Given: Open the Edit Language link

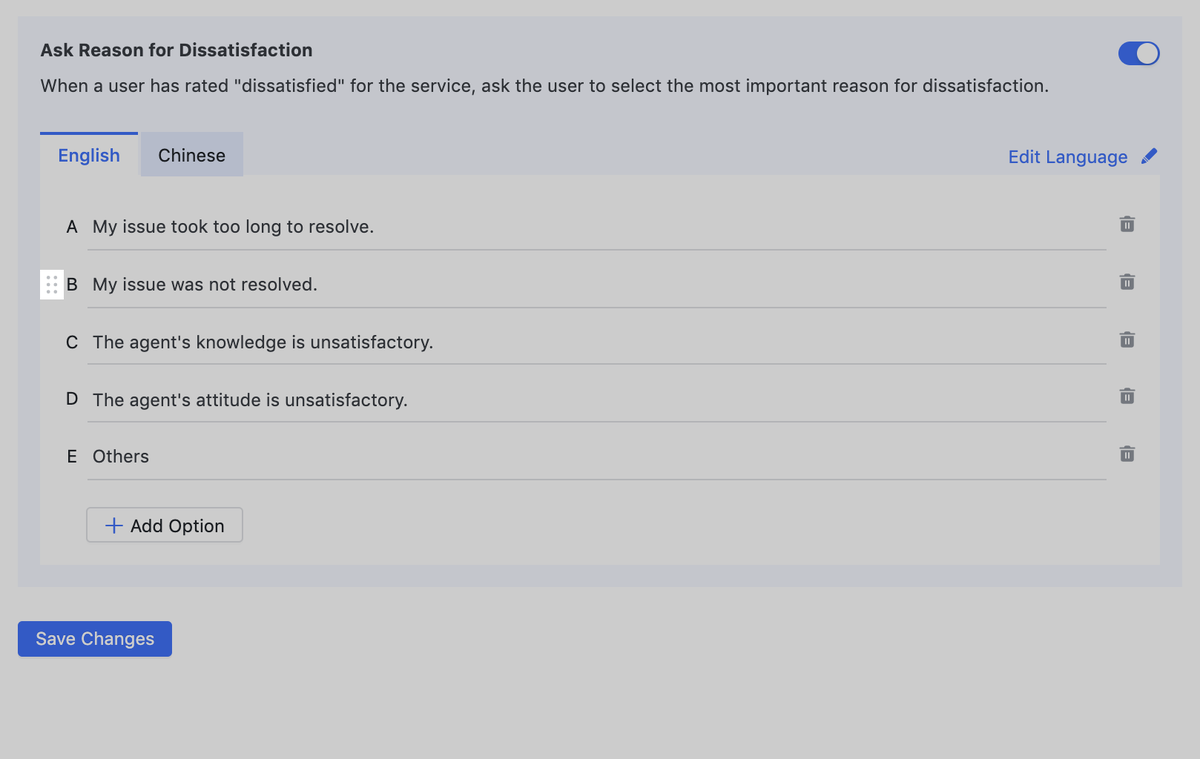Looking at the screenshot, I should [x=1067, y=157].
